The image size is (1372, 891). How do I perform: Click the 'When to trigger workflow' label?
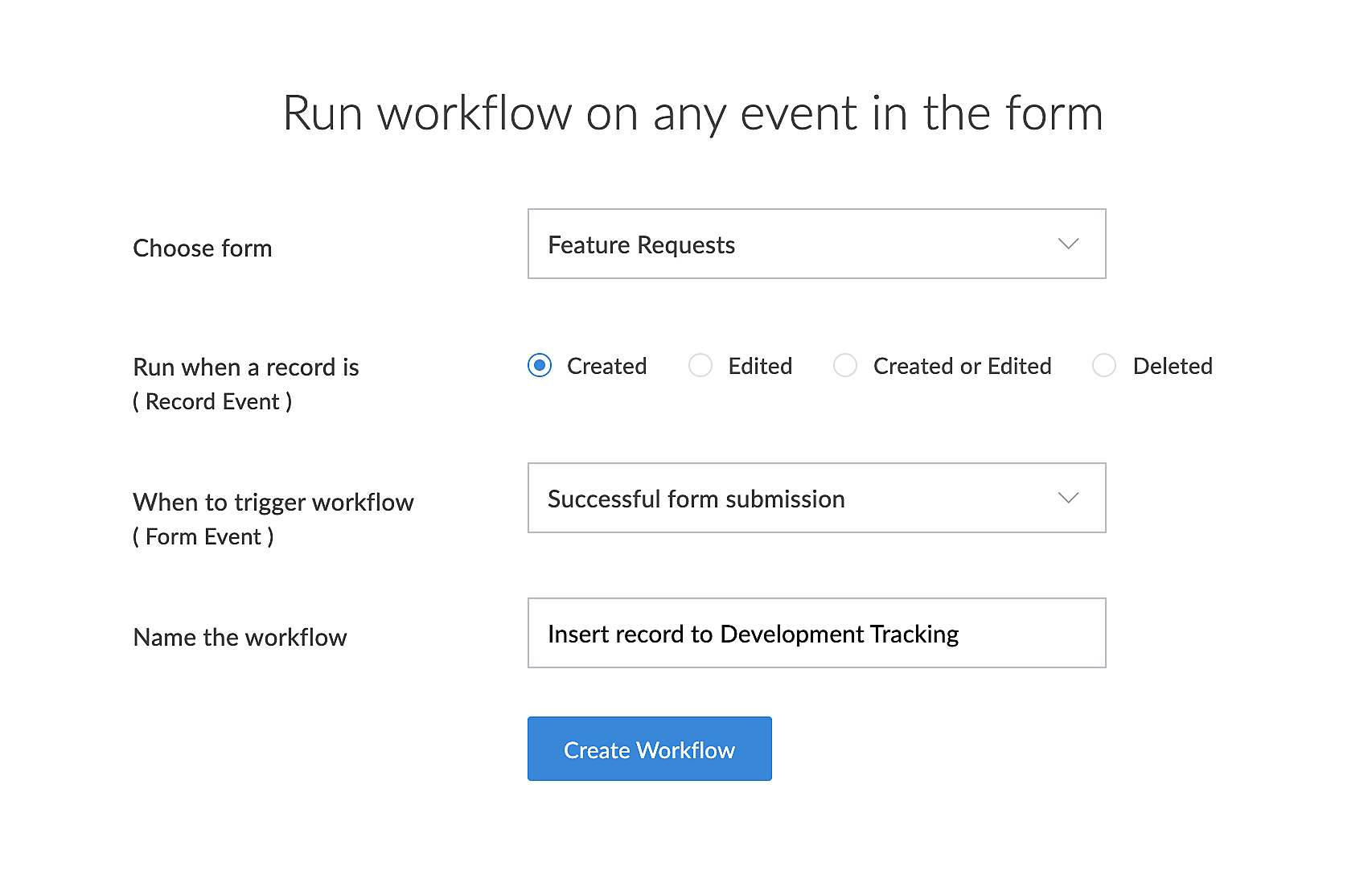tap(273, 503)
